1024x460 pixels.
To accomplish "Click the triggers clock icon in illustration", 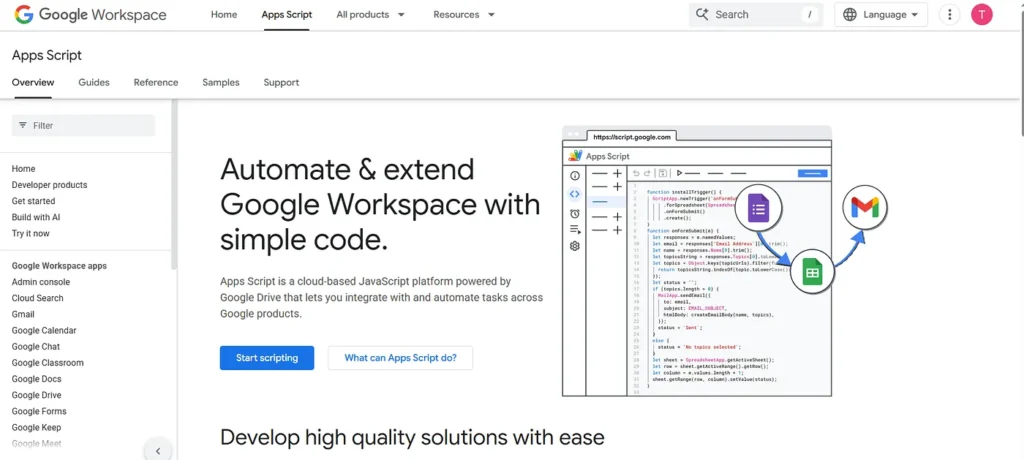I will [x=575, y=213].
